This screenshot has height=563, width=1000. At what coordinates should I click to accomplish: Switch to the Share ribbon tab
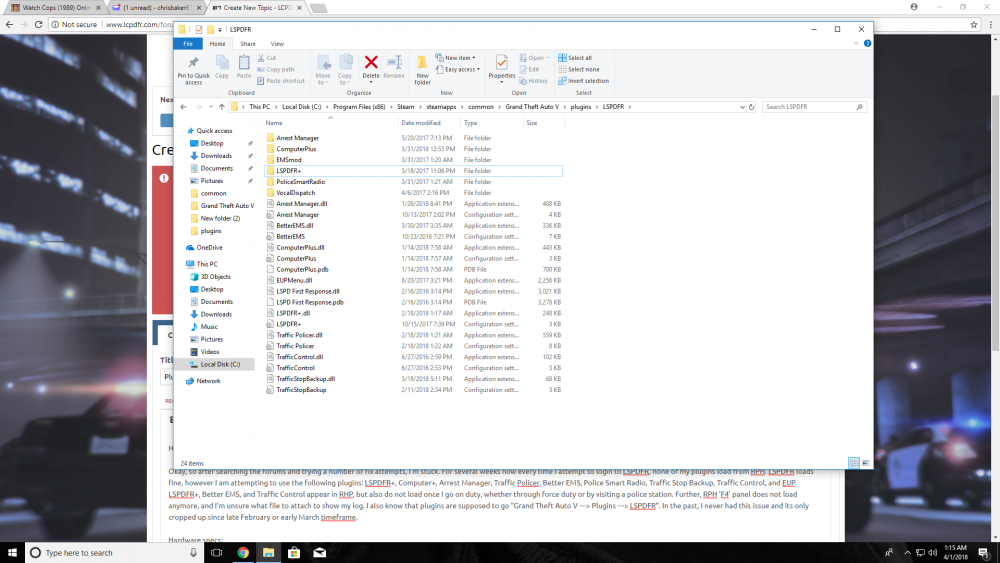(248, 43)
